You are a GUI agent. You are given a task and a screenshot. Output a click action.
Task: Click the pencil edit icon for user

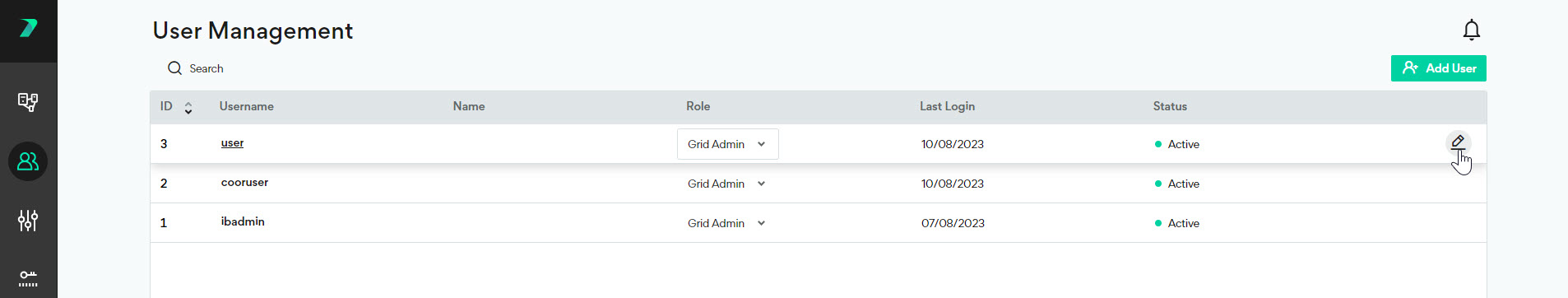point(1458,142)
